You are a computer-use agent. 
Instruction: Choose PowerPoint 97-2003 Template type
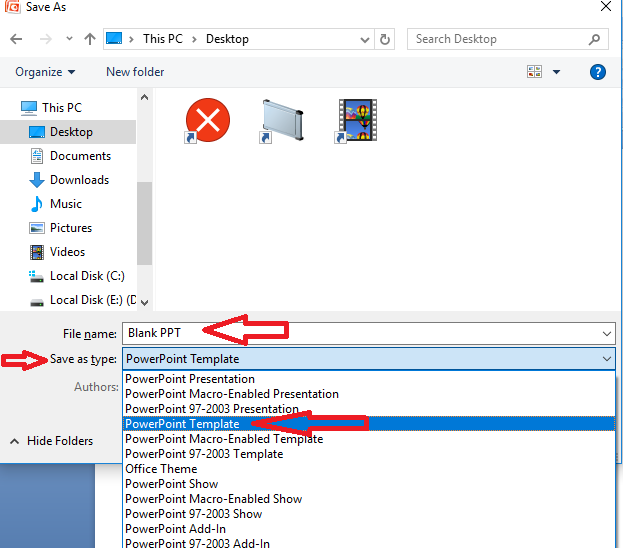coord(368,454)
